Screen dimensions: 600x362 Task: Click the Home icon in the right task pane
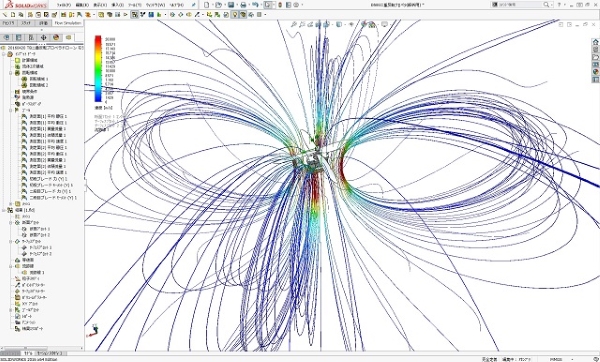pyautogui.click(x=595, y=42)
